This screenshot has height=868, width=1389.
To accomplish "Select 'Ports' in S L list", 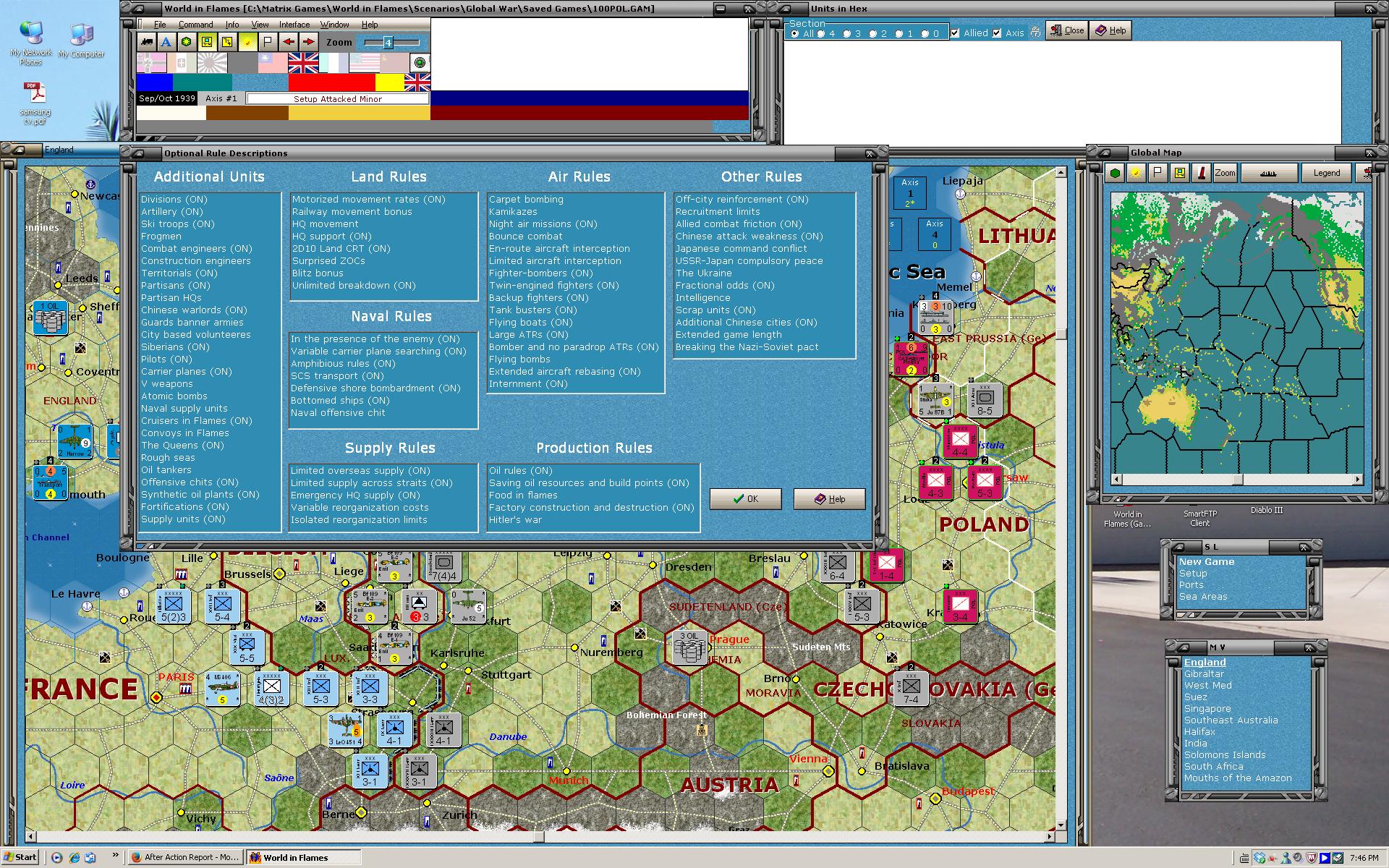I will click(x=1191, y=584).
